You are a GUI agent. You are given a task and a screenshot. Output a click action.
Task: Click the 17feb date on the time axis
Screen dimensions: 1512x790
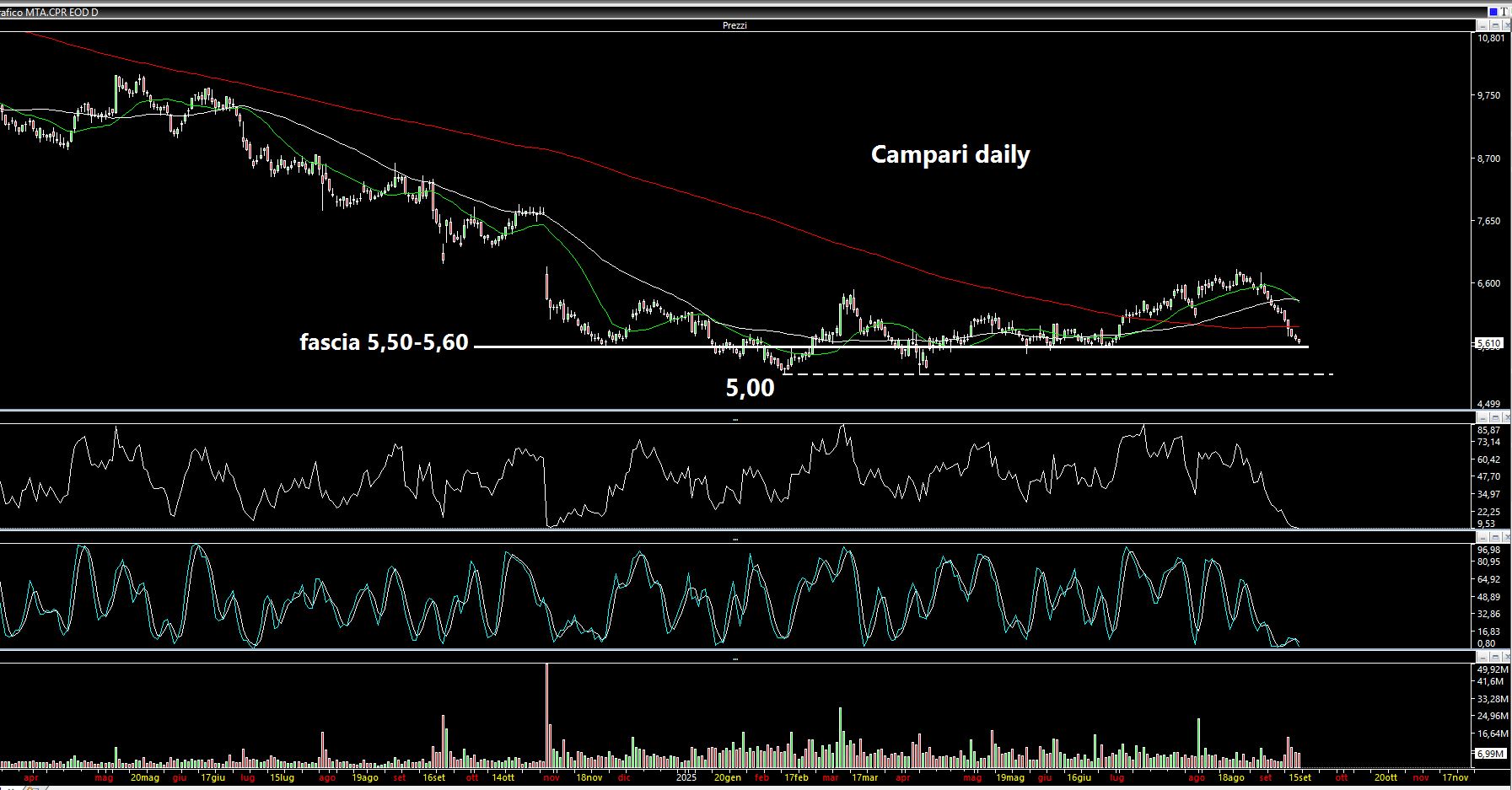click(796, 778)
